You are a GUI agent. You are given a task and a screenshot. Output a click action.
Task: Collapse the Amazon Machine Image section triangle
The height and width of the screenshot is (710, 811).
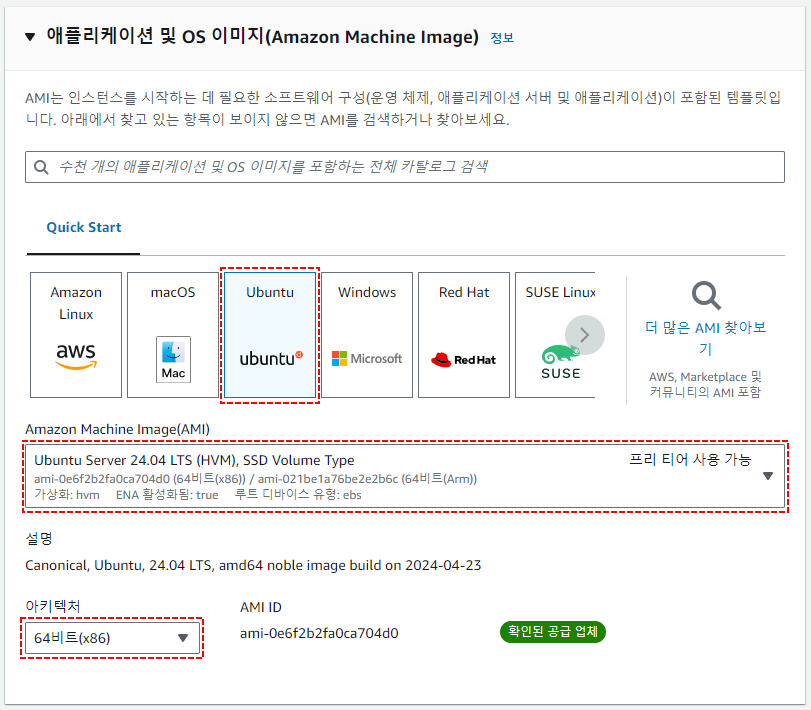click(30, 37)
